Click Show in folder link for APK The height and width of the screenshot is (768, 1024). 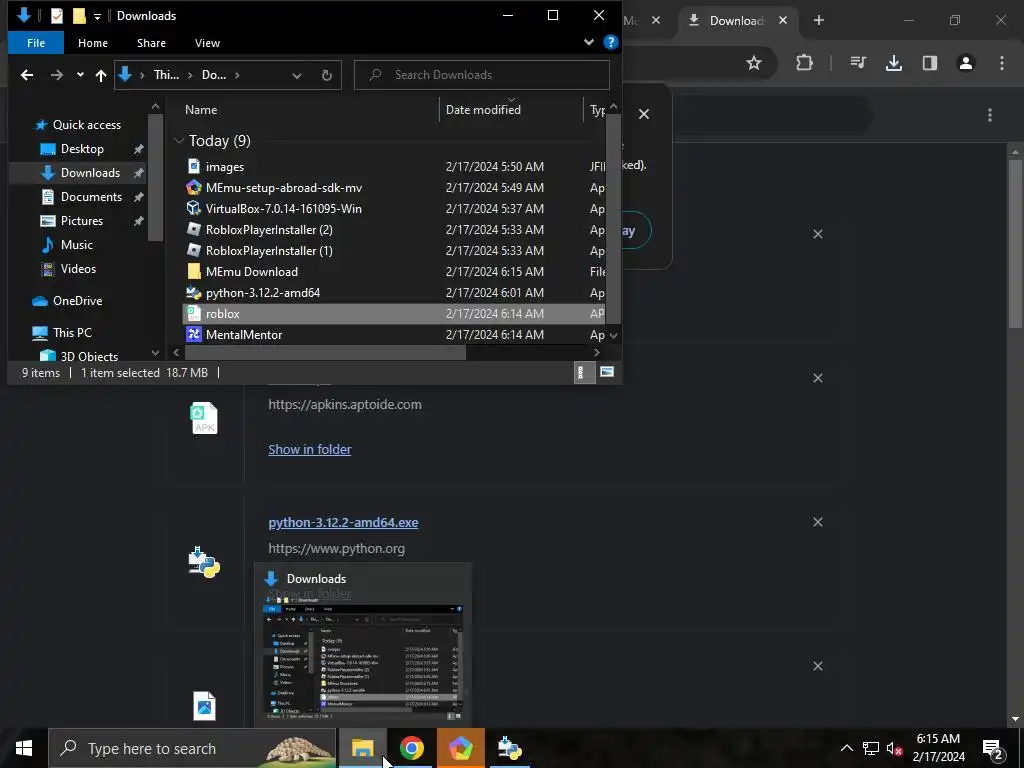[x=310, y=449]
